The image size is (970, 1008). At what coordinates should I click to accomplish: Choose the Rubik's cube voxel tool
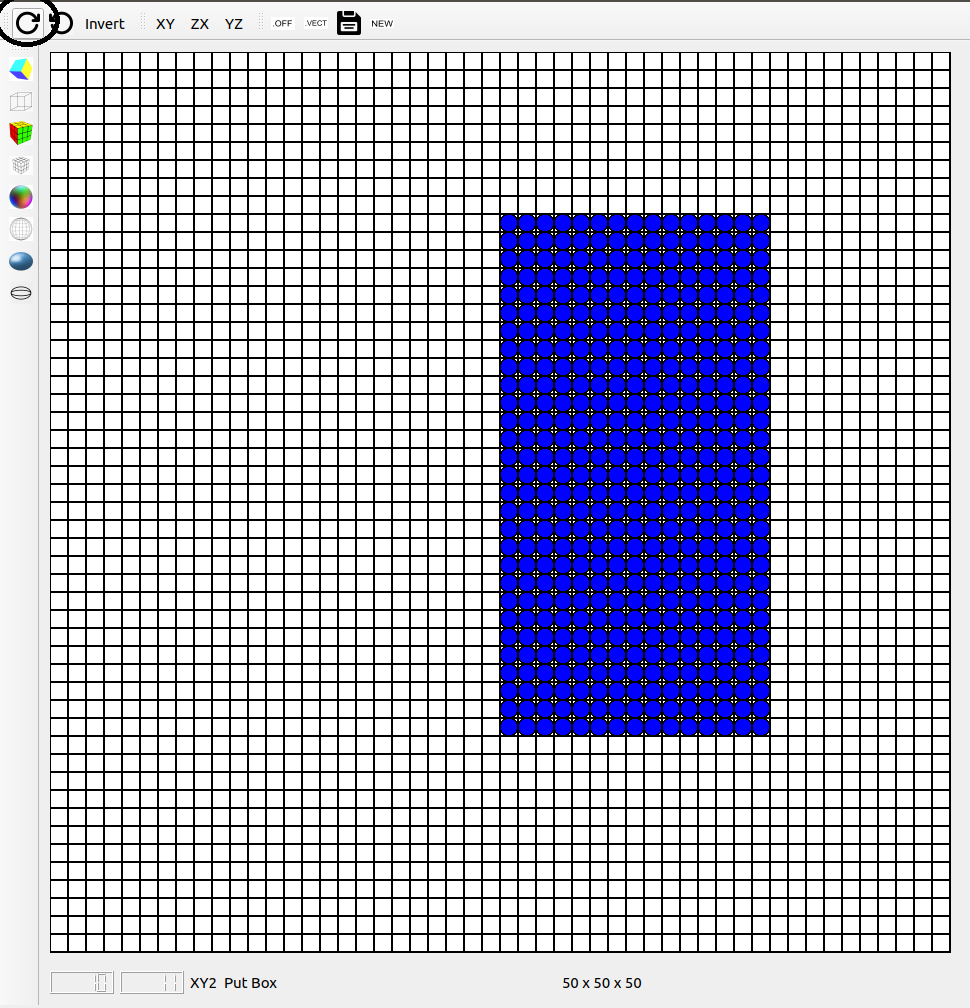[20, 132]
